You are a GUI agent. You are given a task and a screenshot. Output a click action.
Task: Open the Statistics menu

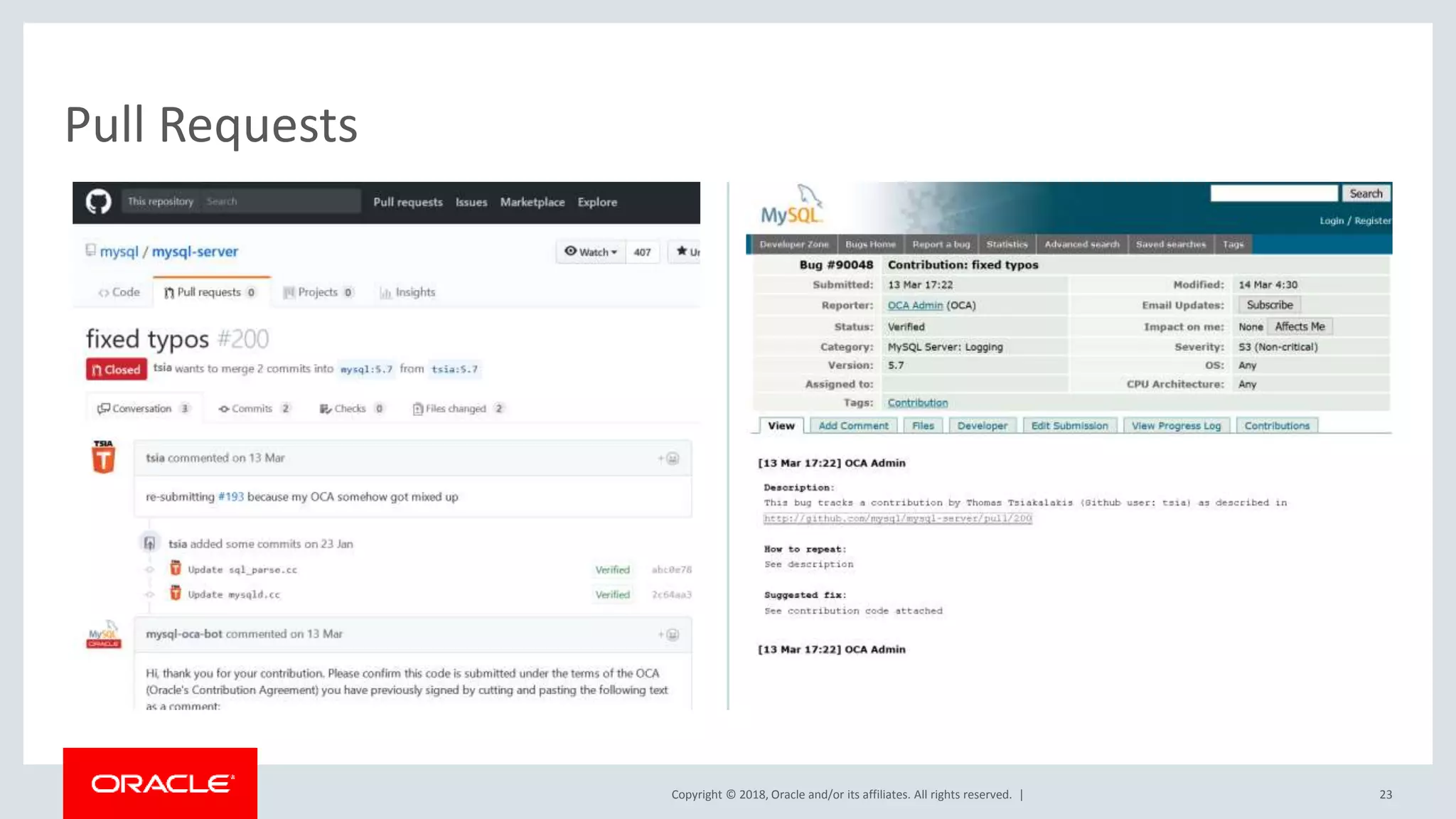pyautogui.click(x=1007, y=245)
